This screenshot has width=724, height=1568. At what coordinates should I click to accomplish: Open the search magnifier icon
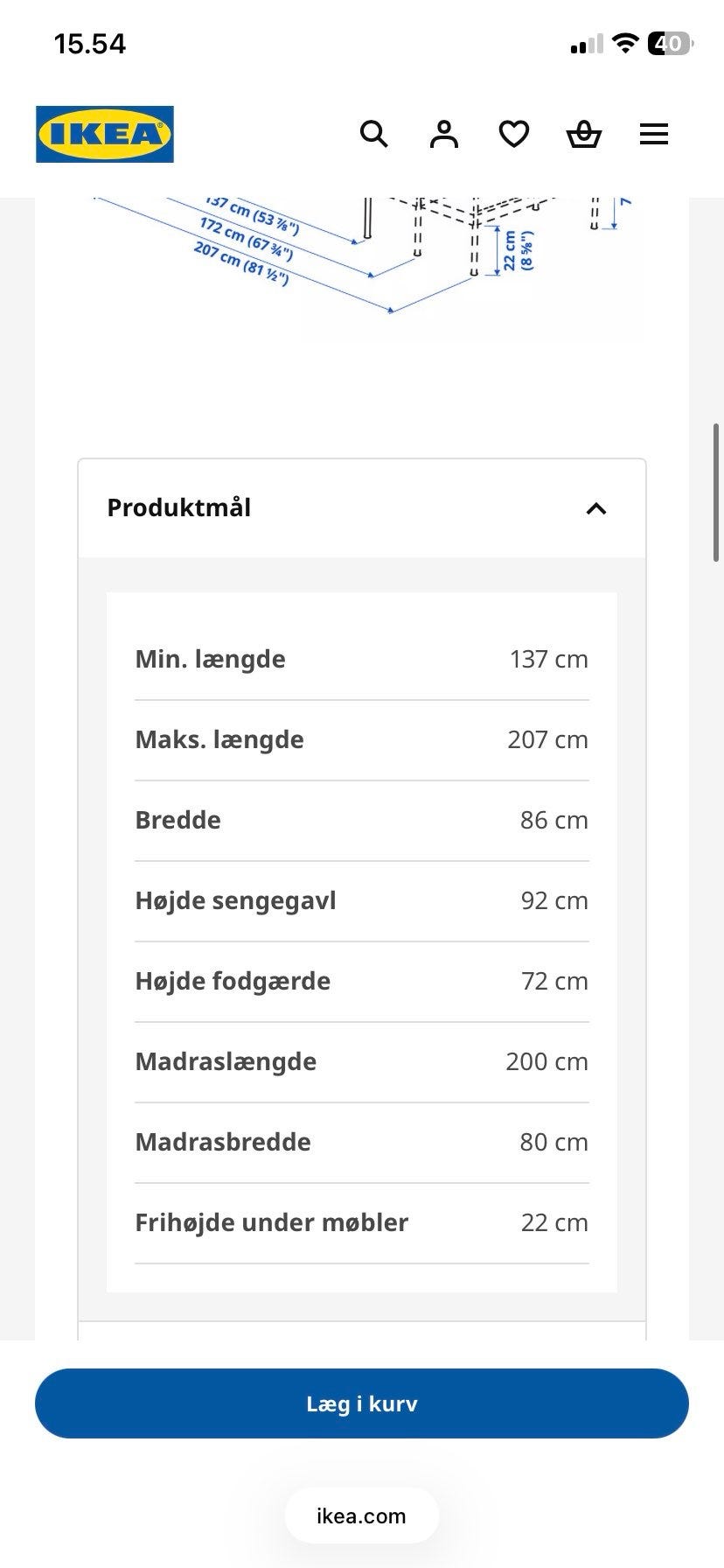pyautogui.click(x=374, y=134)
